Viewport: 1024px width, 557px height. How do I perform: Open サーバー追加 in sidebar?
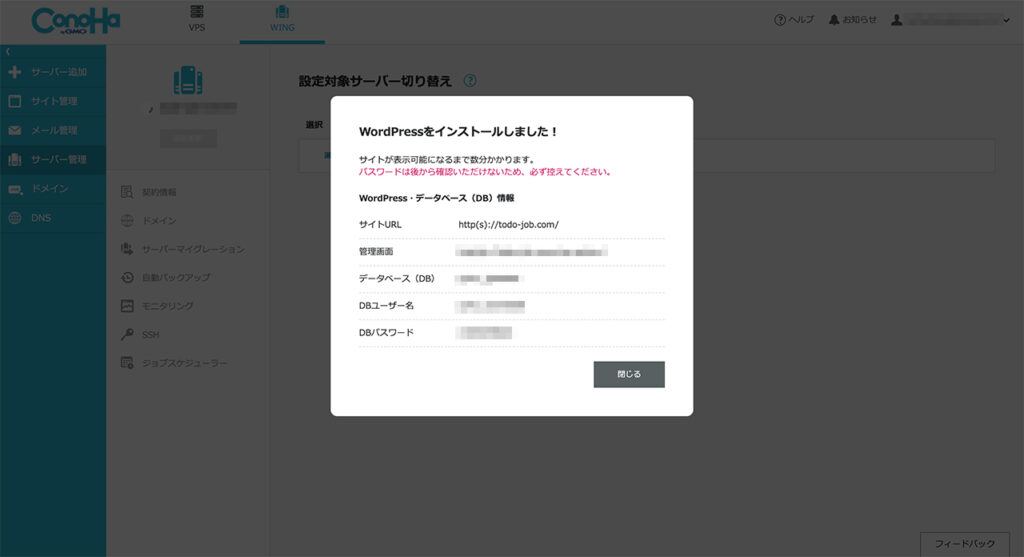pyautogui.click(x=59, y=72)
